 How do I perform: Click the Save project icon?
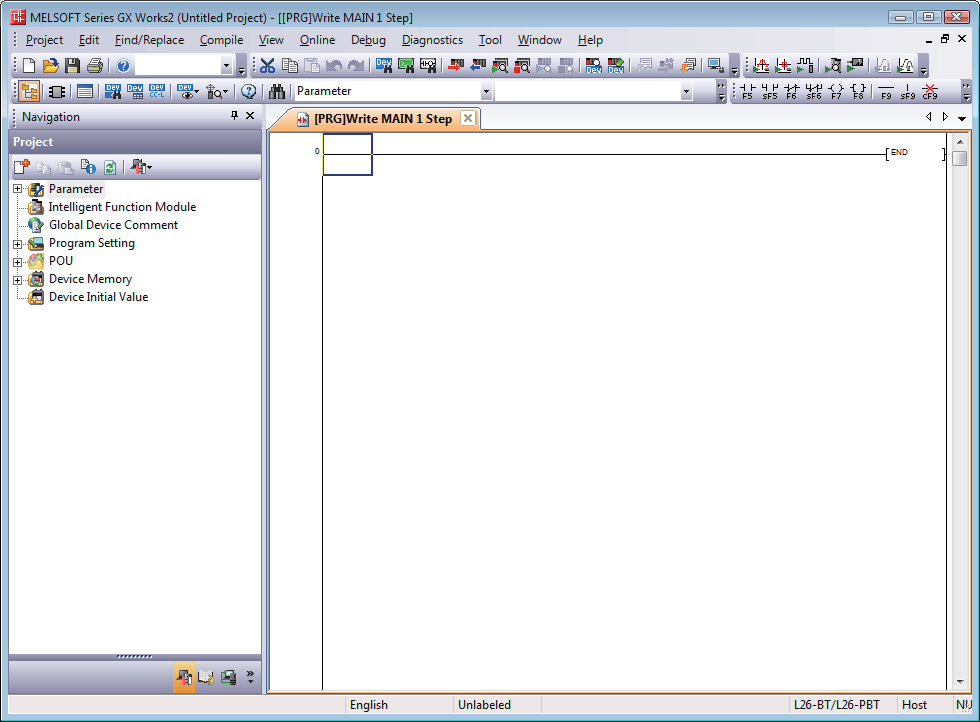72,66
